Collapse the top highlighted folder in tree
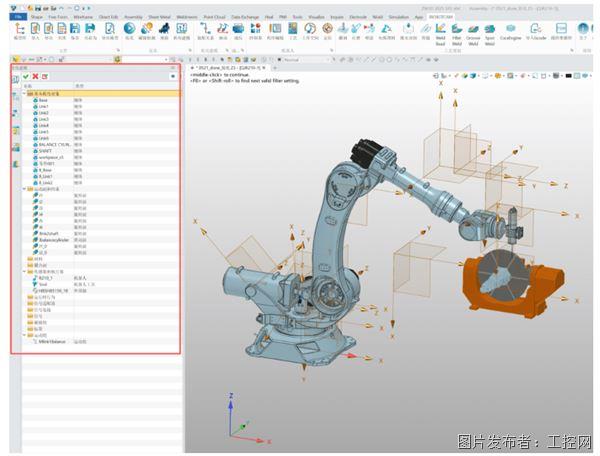 point(24,93)
